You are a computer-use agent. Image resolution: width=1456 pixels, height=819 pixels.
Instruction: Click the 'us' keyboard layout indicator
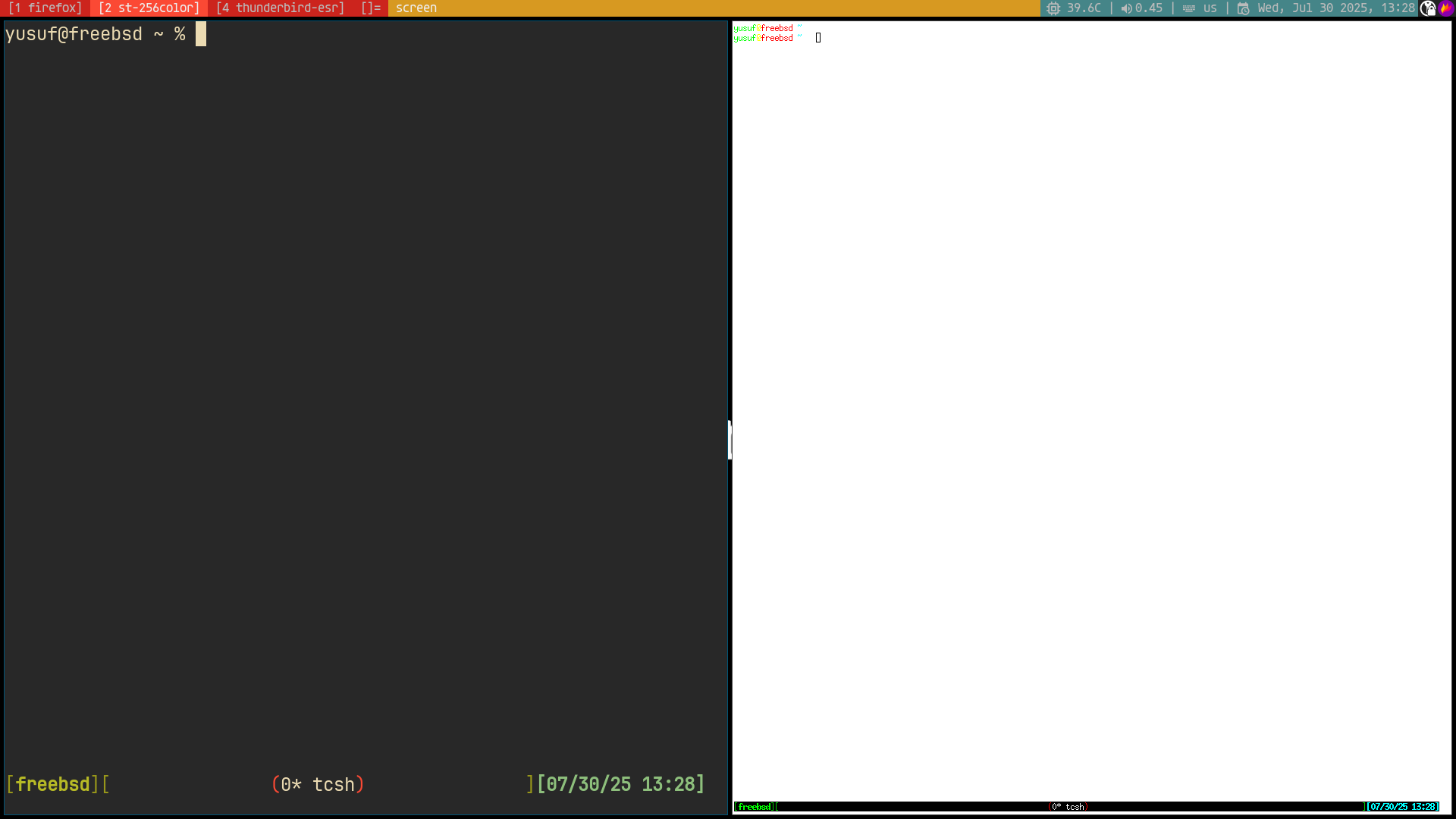(1210, 8)
